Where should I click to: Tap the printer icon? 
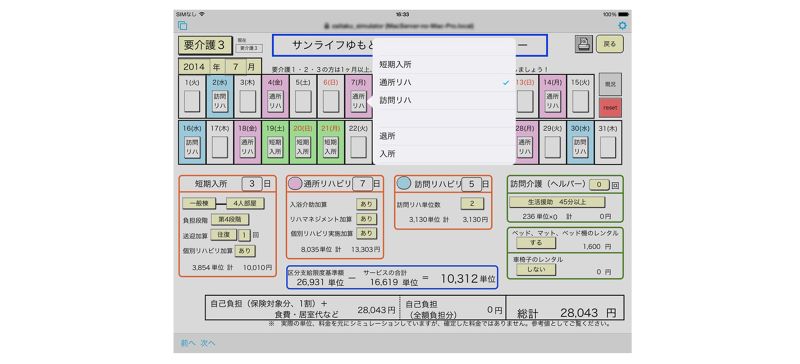click(584, 44)
